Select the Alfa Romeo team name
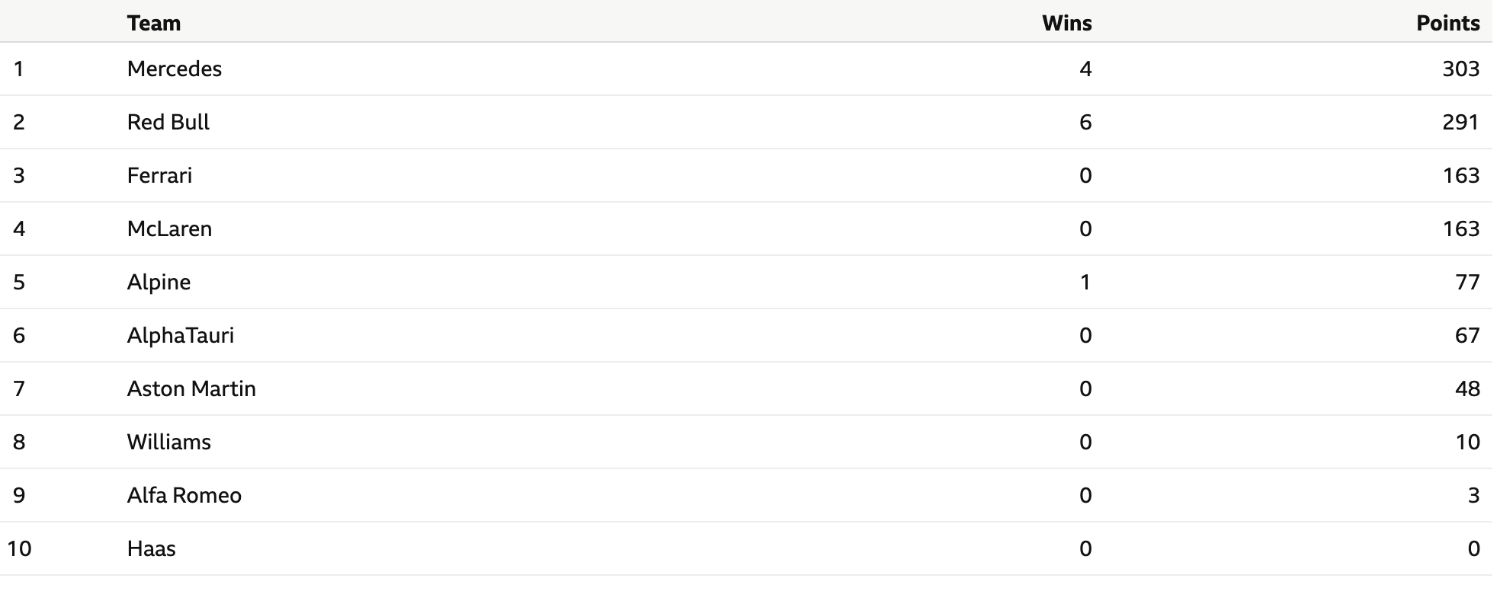Screen dimensions: 1500x591 click(184, 495)
